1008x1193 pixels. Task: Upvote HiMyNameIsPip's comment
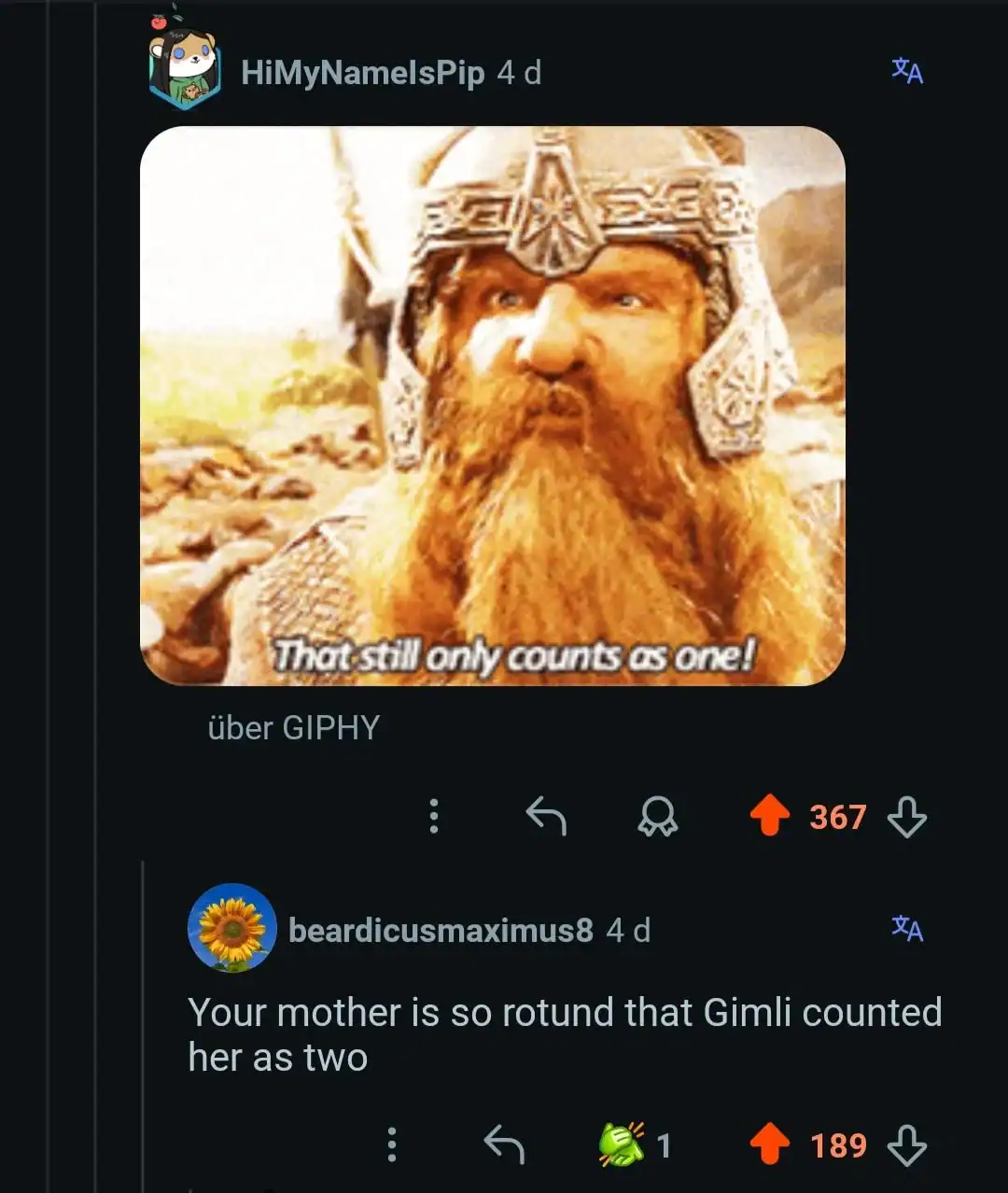[x=770, y=817]
